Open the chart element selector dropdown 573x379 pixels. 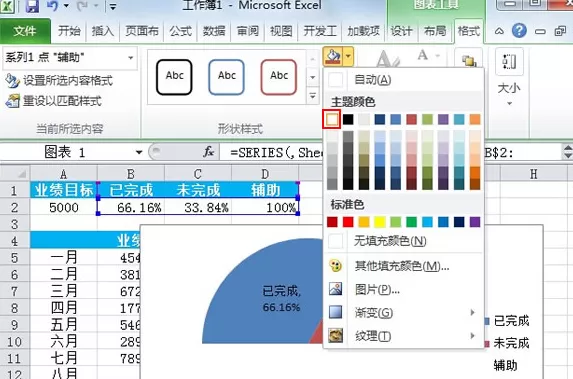[x=130, y=57]
